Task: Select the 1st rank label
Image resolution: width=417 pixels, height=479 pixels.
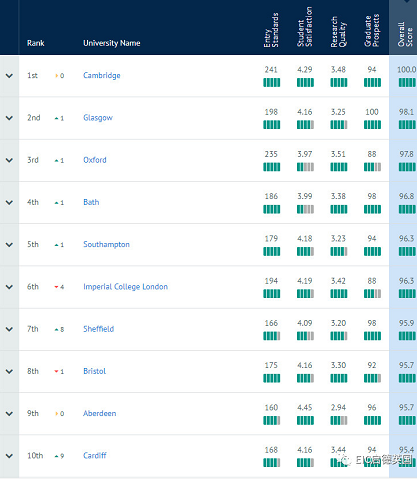Action: coord(32,76)
